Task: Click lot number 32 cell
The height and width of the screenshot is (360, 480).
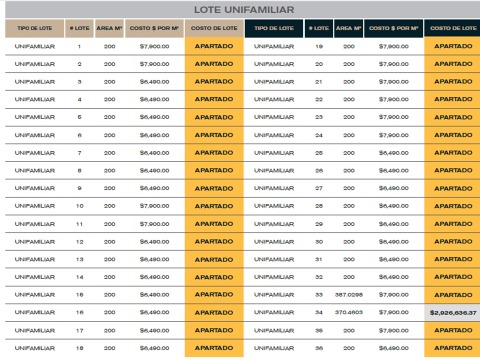Action: coord(319,277)
